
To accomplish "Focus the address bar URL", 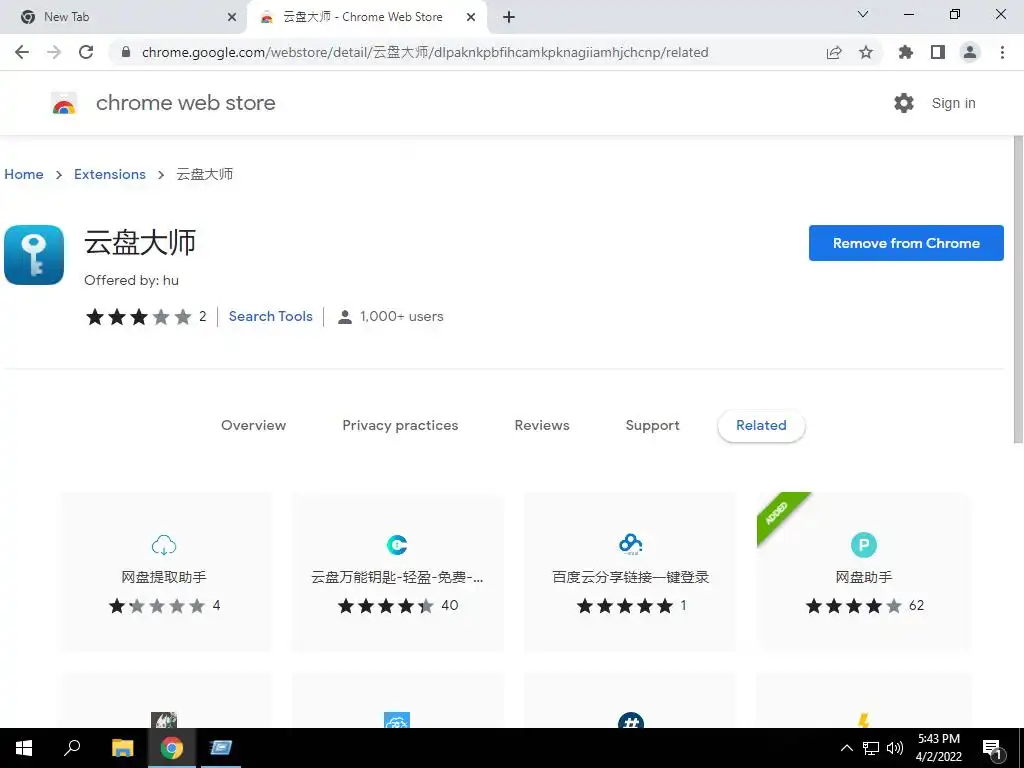I will point(424,52).
